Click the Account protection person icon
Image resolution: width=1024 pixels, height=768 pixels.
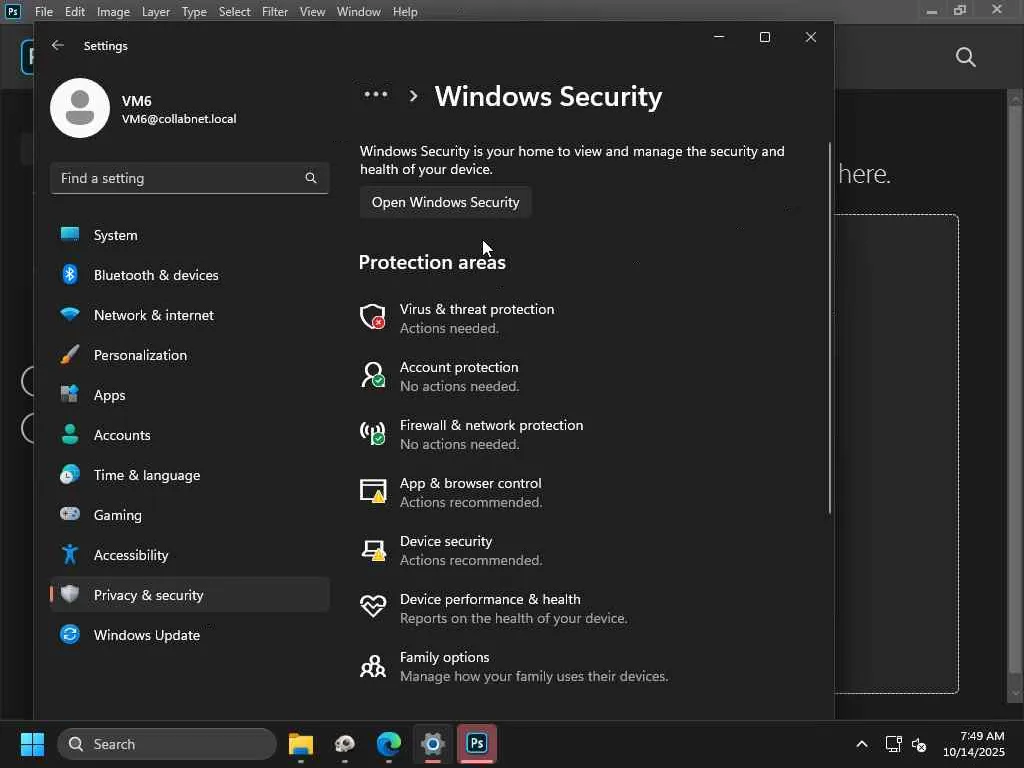point(373,375)
